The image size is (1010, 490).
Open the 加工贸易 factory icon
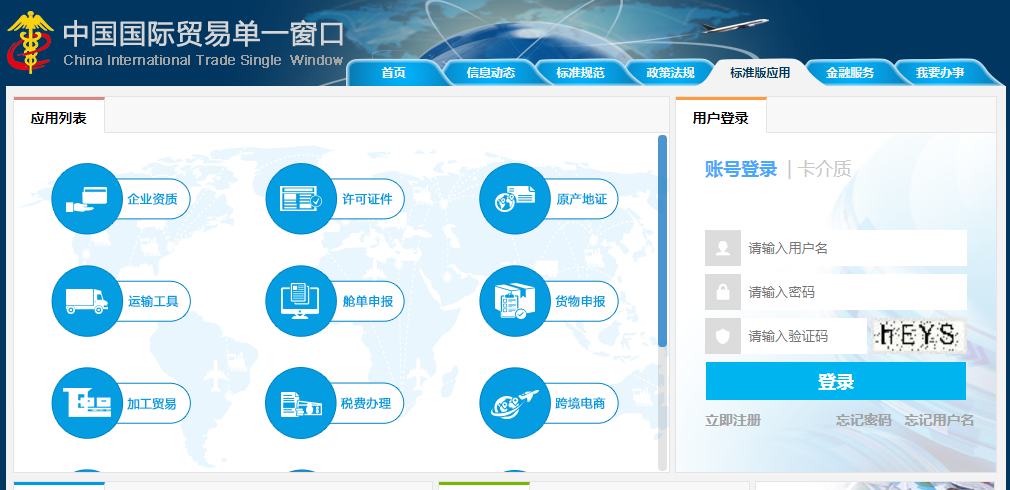coord(86,403)
